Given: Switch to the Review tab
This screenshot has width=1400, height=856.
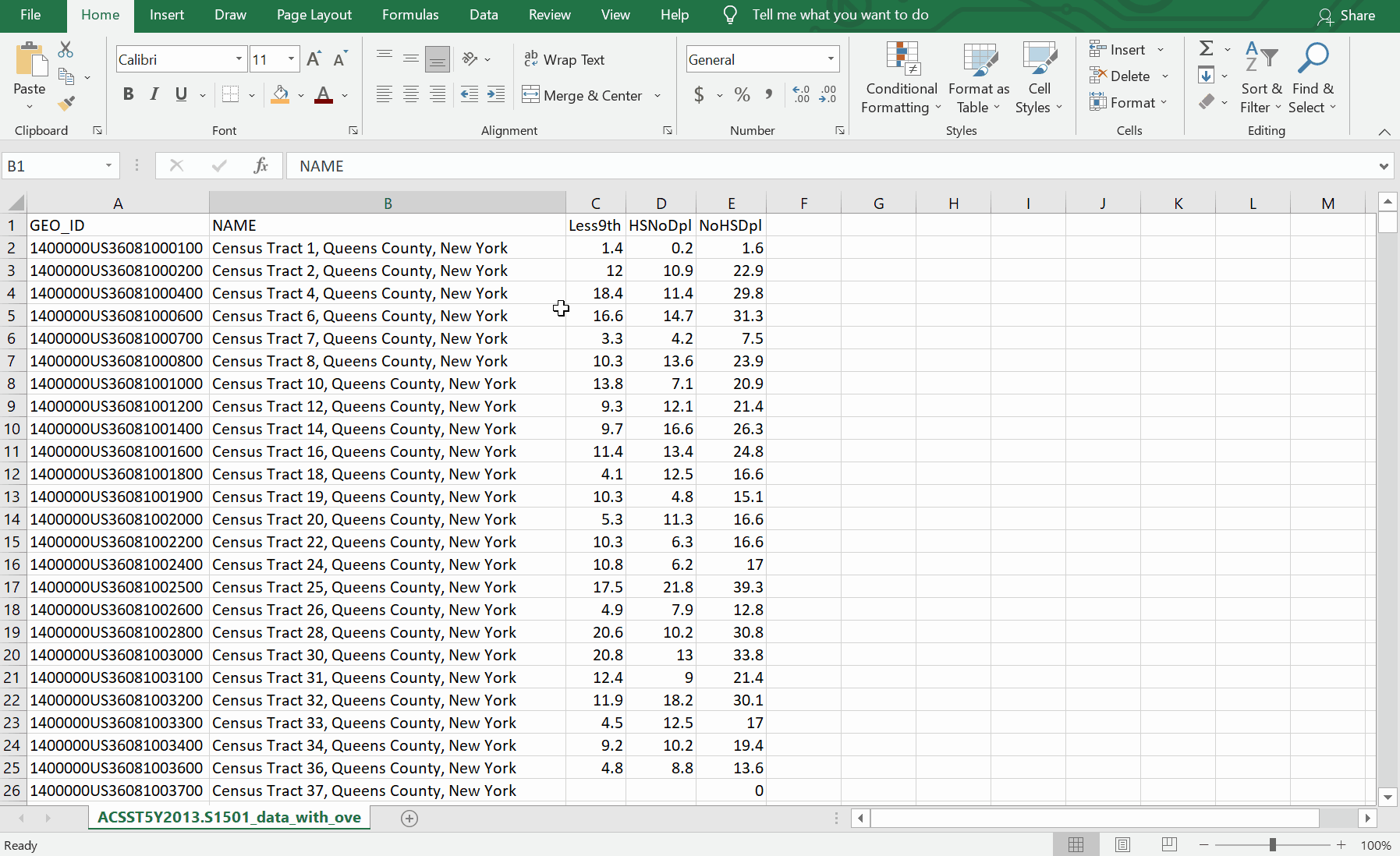Looking at the screenshot, I should click(550, 15).
